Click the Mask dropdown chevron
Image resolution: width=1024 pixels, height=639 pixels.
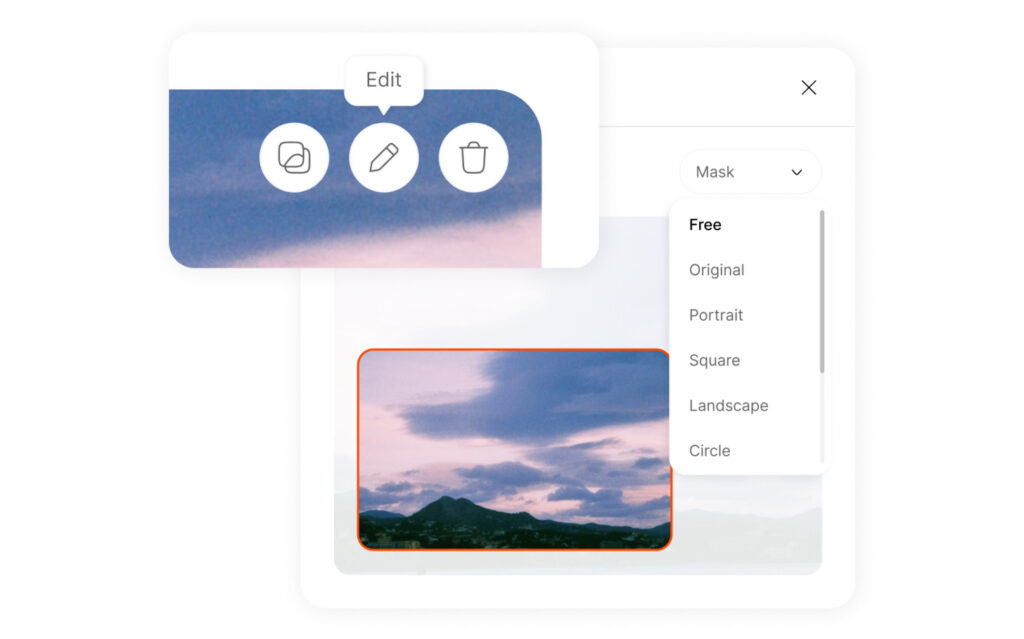(797, 172)
